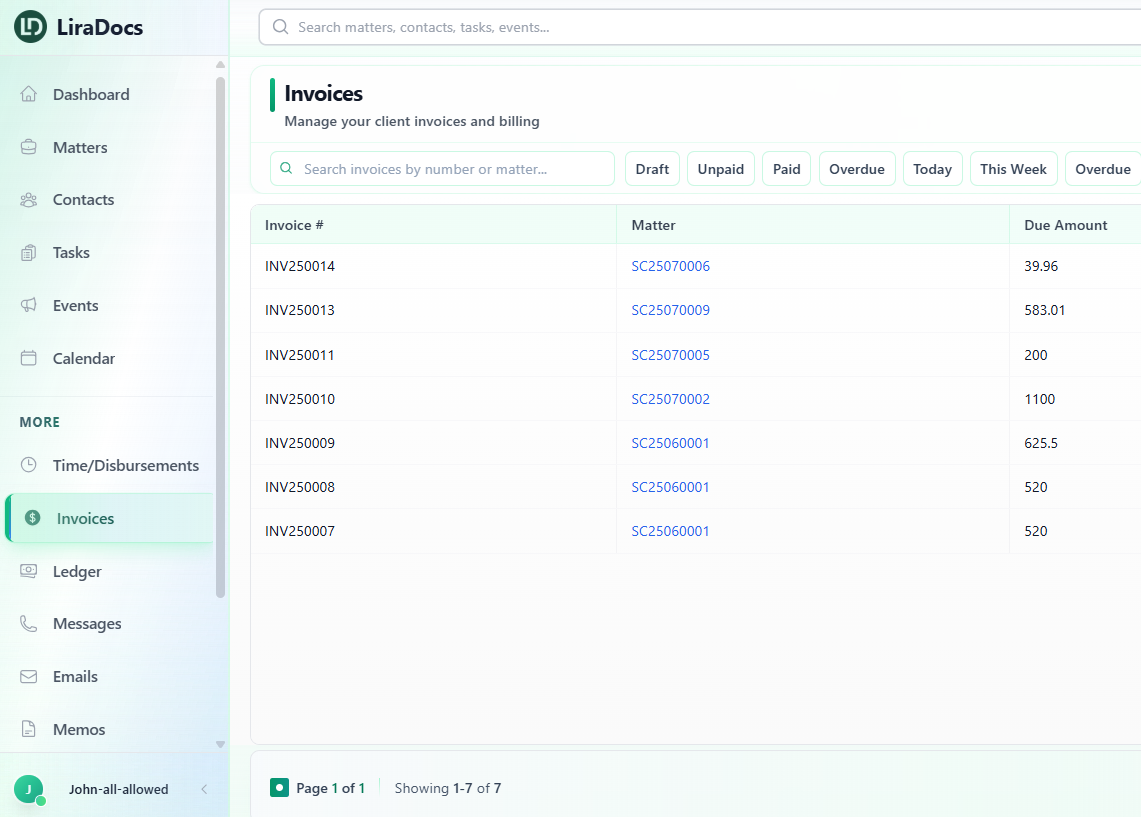Filter invoices by This Week
The height and width of the screenshot is (817, 1141).
1013,169
